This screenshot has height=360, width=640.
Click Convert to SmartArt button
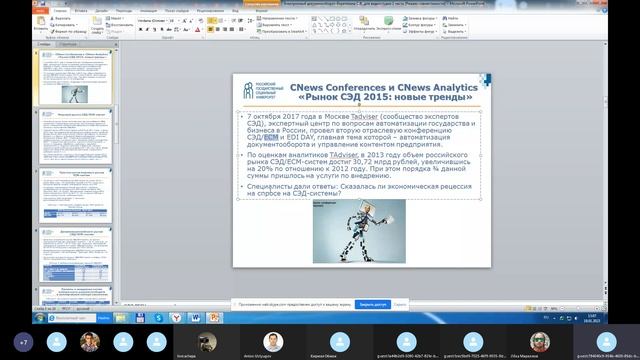(x=282, y=31)
